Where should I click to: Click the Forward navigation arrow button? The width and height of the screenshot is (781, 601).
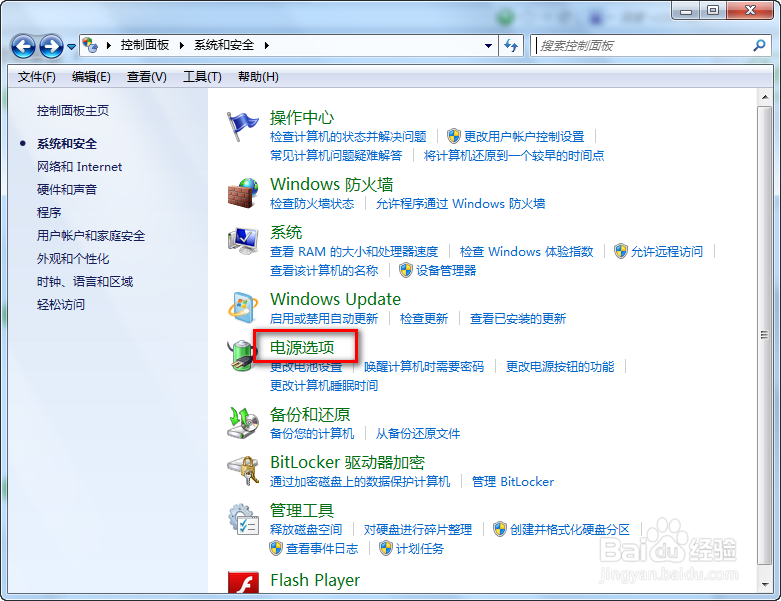pyautogui.click(x=51, y=47)
